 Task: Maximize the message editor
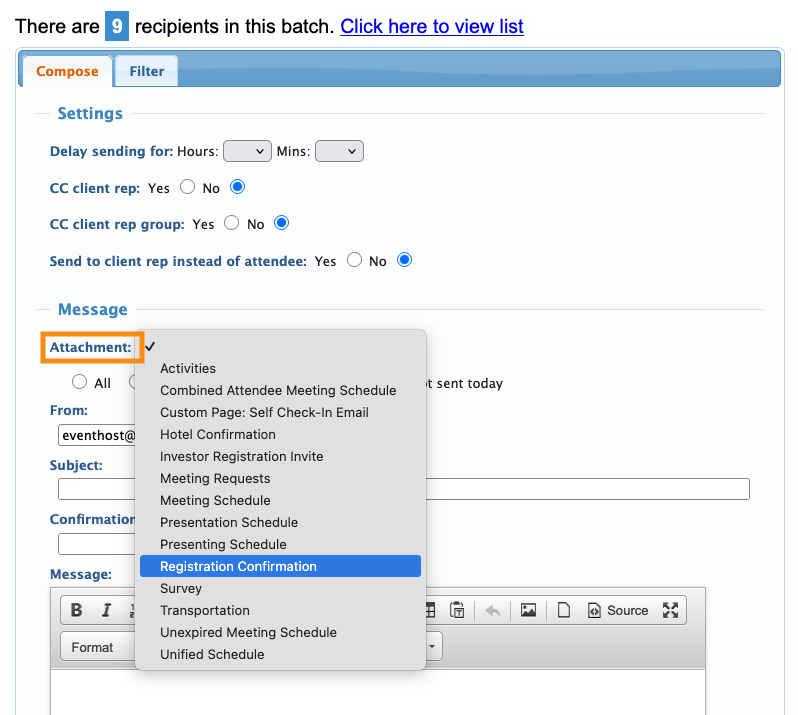point(671,611)
